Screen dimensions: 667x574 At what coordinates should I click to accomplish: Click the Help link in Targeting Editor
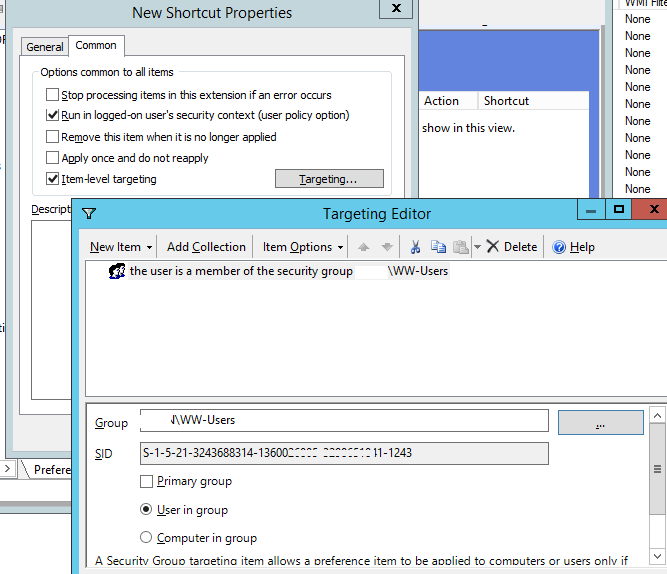(582, 247)
